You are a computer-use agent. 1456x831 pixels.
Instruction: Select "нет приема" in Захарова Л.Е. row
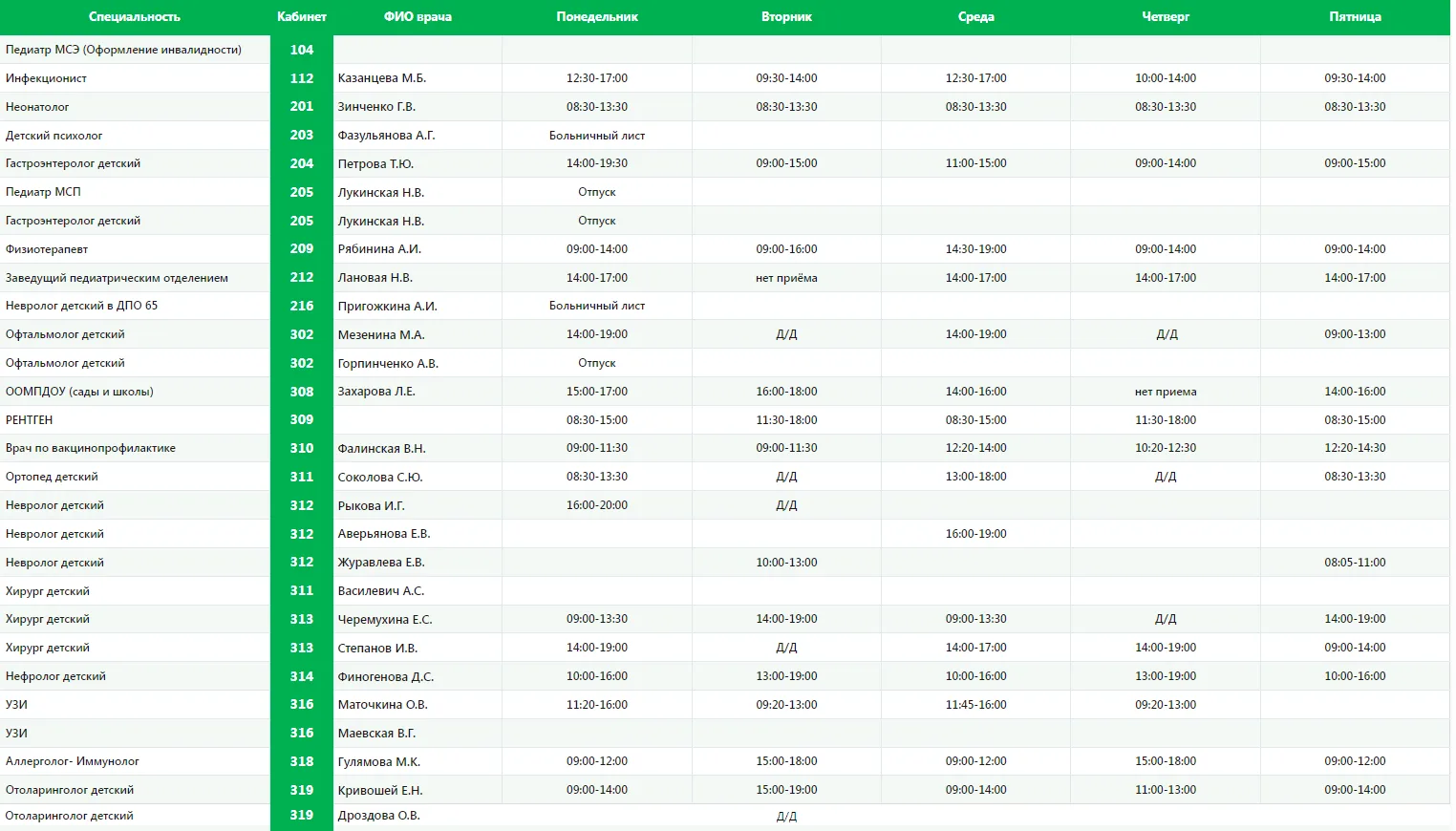pyautogui.click(x=1166, y=392)
